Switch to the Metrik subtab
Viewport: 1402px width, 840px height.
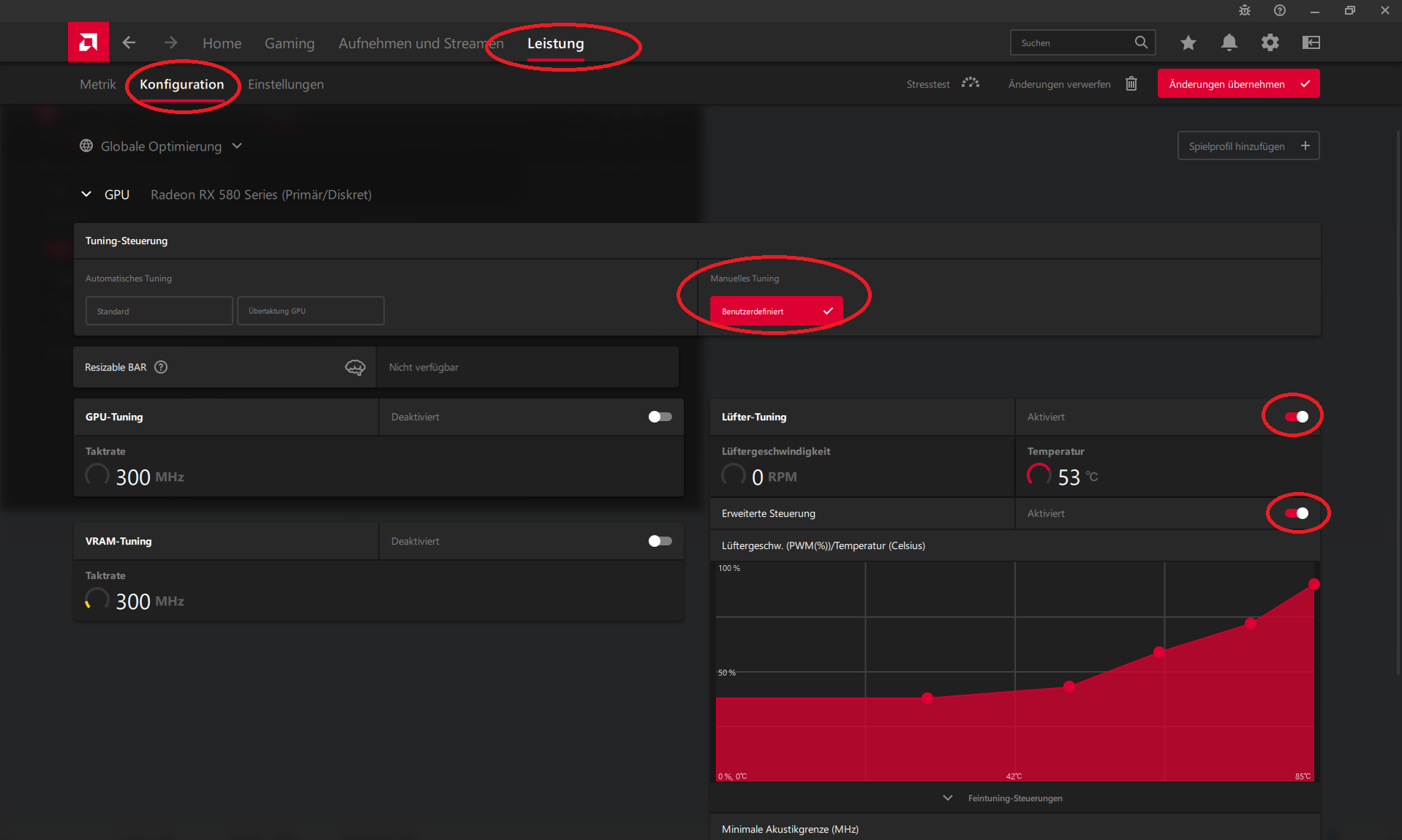98,84
